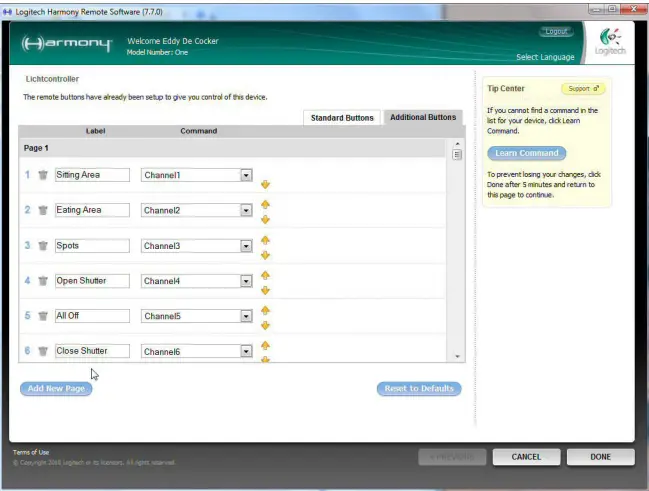Click the Logout button
The width and height of the screenshot is (649, 491).
[556, 31]
